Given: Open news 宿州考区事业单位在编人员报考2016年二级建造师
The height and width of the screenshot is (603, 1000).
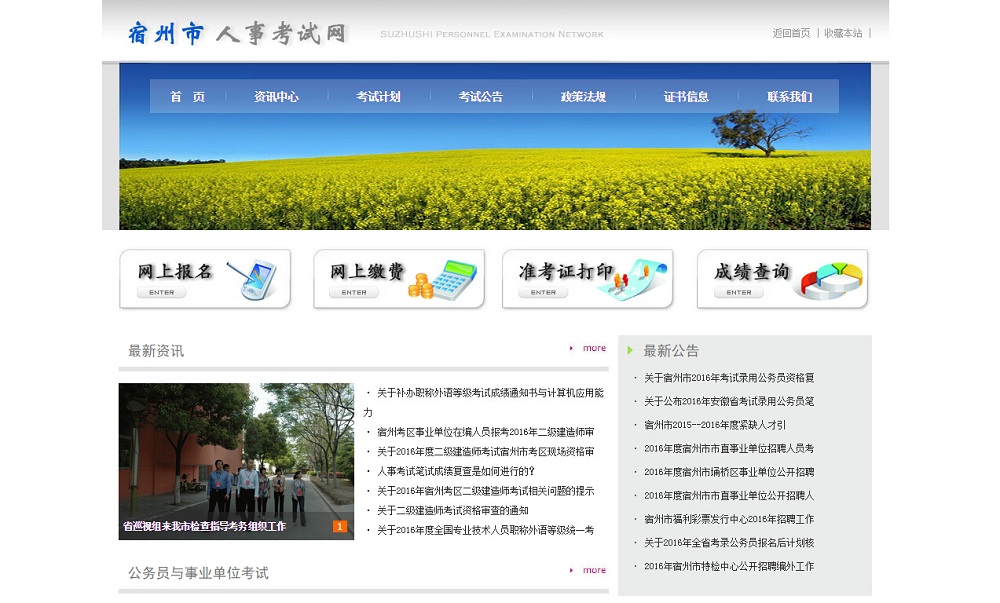Looking at the screenshot, I should (x=485, y=432).
